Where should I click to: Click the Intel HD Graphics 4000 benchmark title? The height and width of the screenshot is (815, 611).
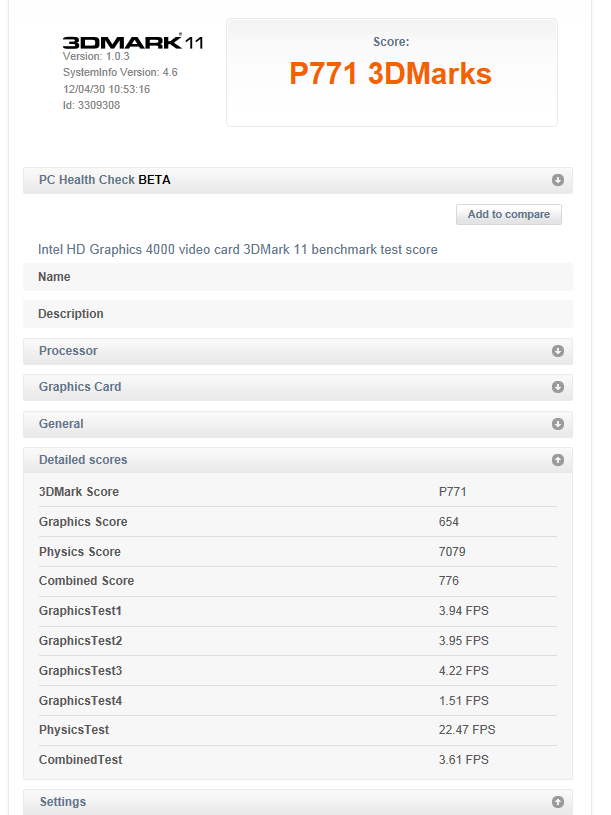tap(238, 249)
